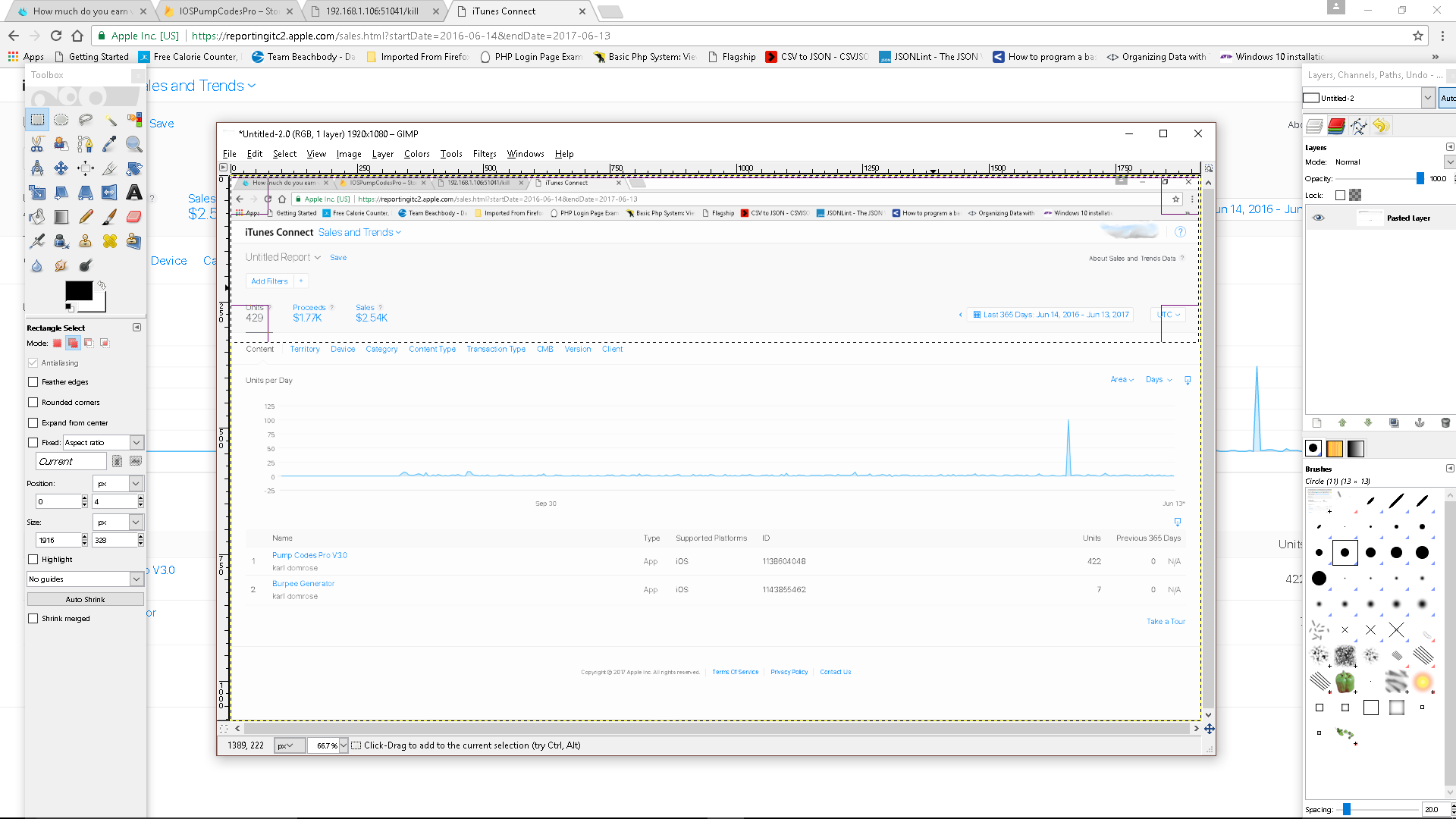Select the Color Picker eyedropper tool
This screenshot has width=1456, height=819.
click(110, 144)
